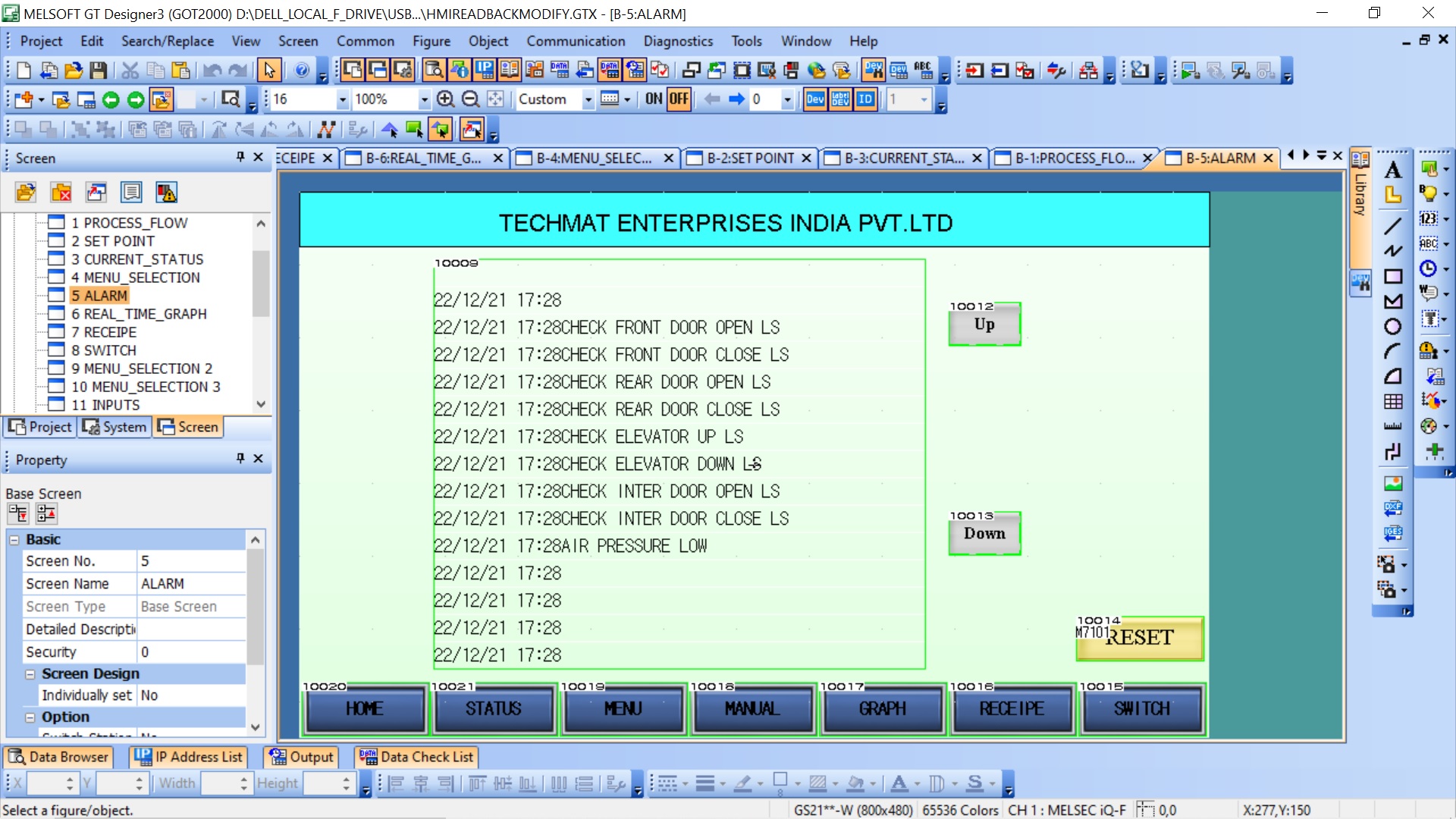Toggle the ON state display button
The height and width of the screenshot is (819, 1456).
pos(654,99)
